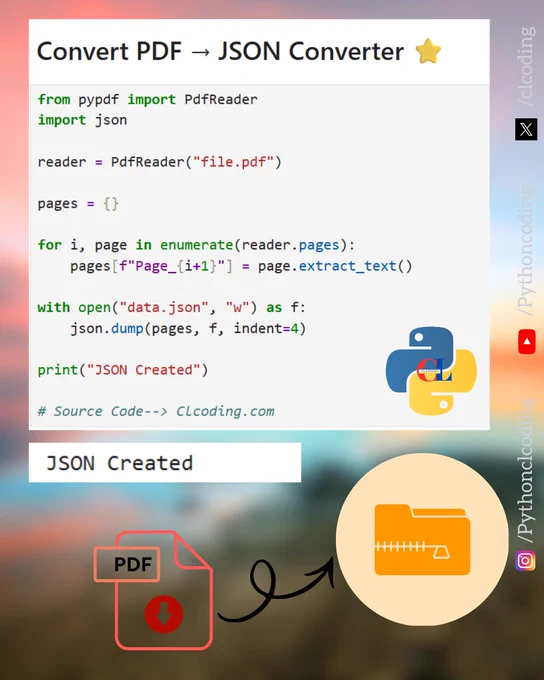Click the orange zipped folder icon
Screen dimensions: 544x680
point(422,539)
